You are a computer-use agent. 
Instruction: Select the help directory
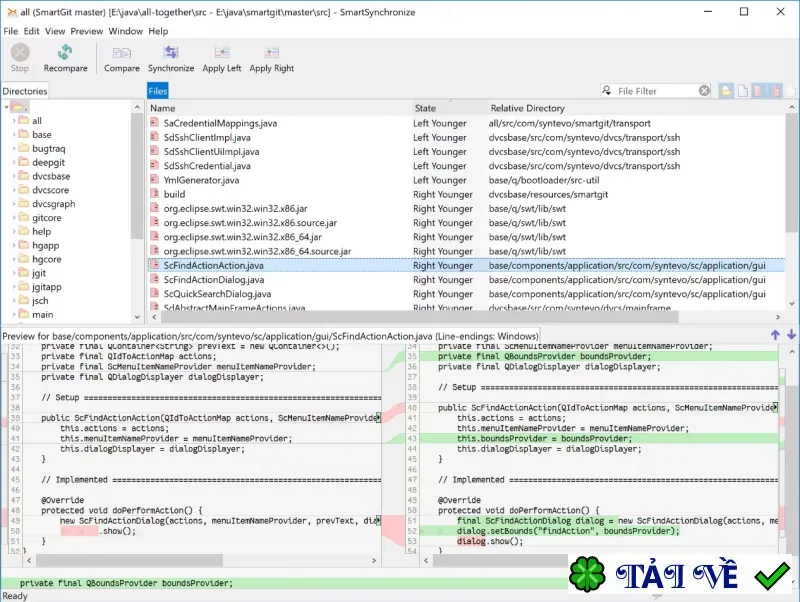click(41, 231)
